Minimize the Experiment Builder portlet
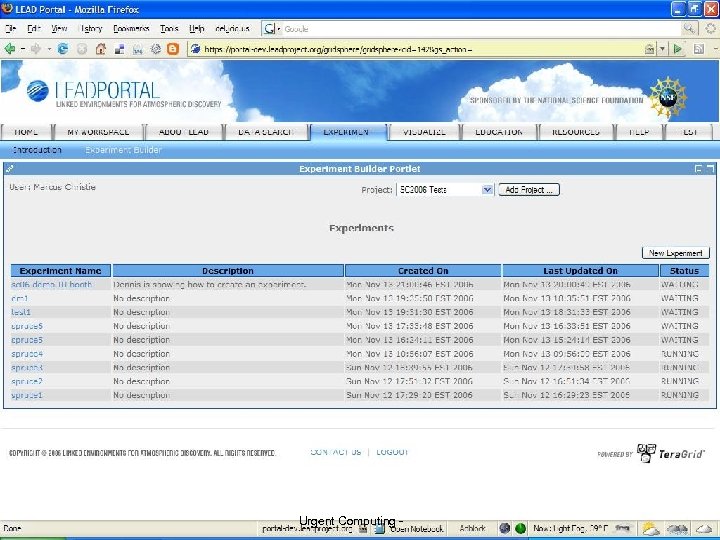This screenshot has width=720, height=540. (698, 169)
